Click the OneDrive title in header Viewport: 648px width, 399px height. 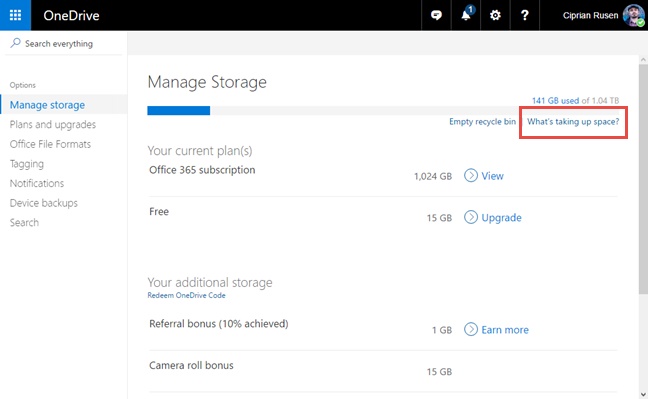tap(71, 15)
